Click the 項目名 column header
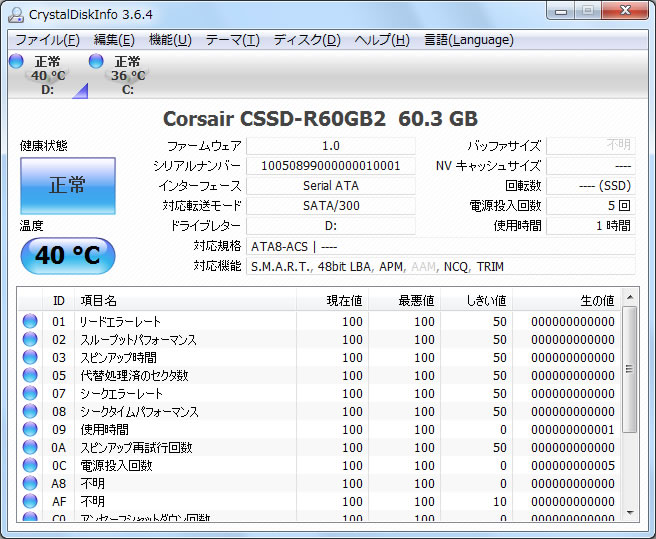 (x=185, y=300)
